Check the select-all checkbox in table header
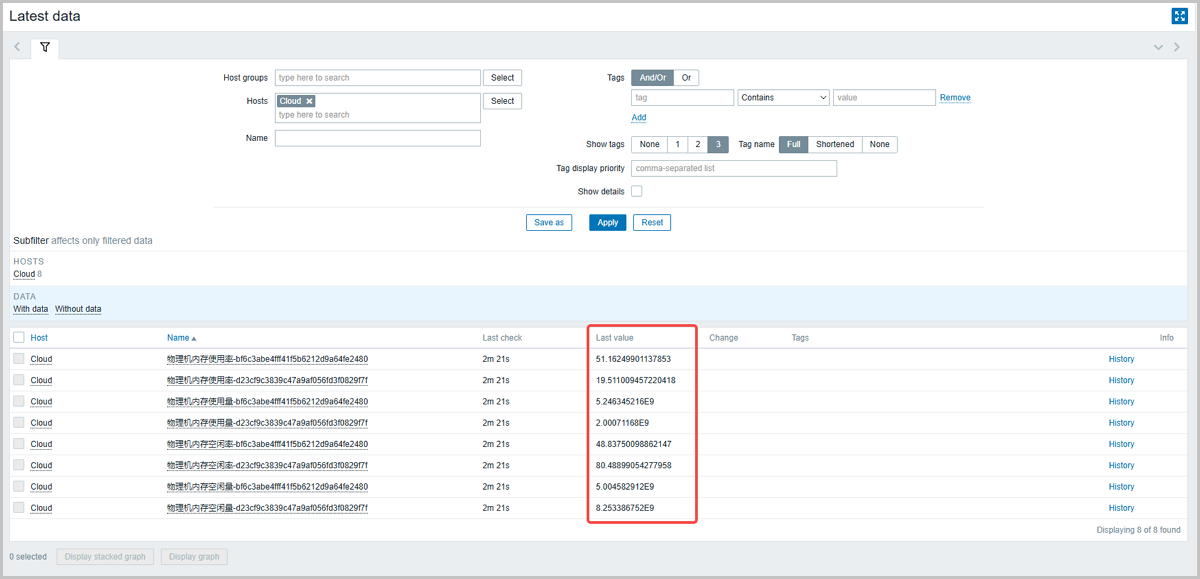Viewport: 1200px width, 579px height. pos(19,338)
